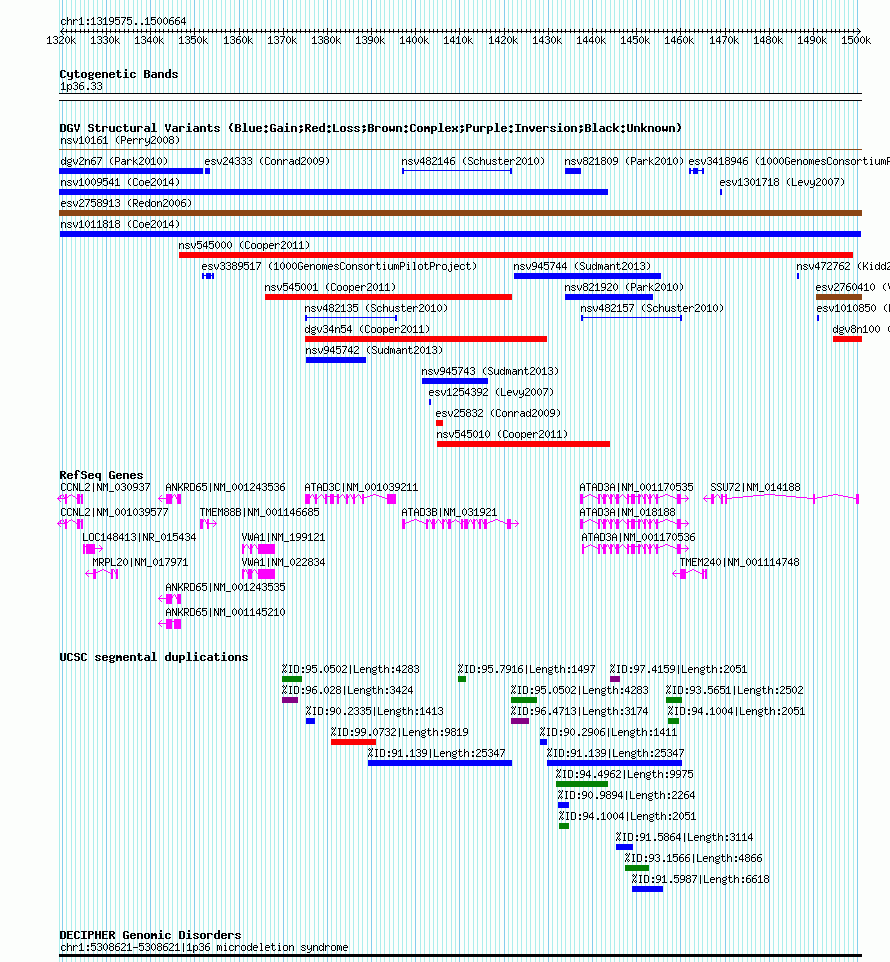Viewport: 890px width, 962px height.
Task: Select the 1p36.33 cytogenetic band label
Action: click(81, 87)
